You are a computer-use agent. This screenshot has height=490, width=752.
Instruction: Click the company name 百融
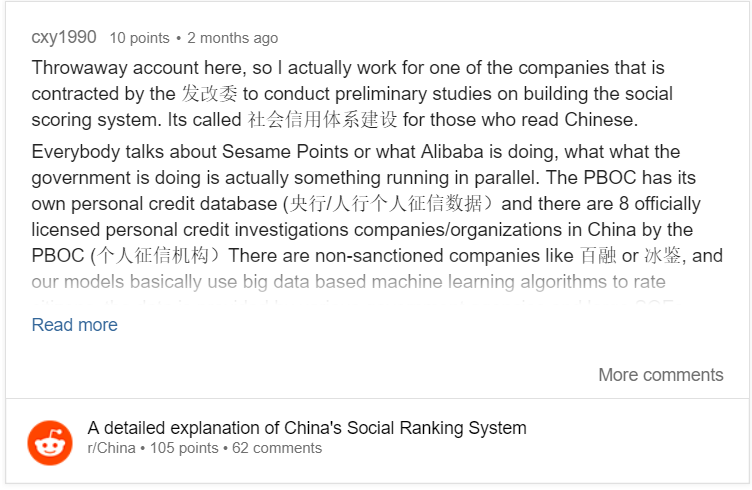[x=598, y=256]
